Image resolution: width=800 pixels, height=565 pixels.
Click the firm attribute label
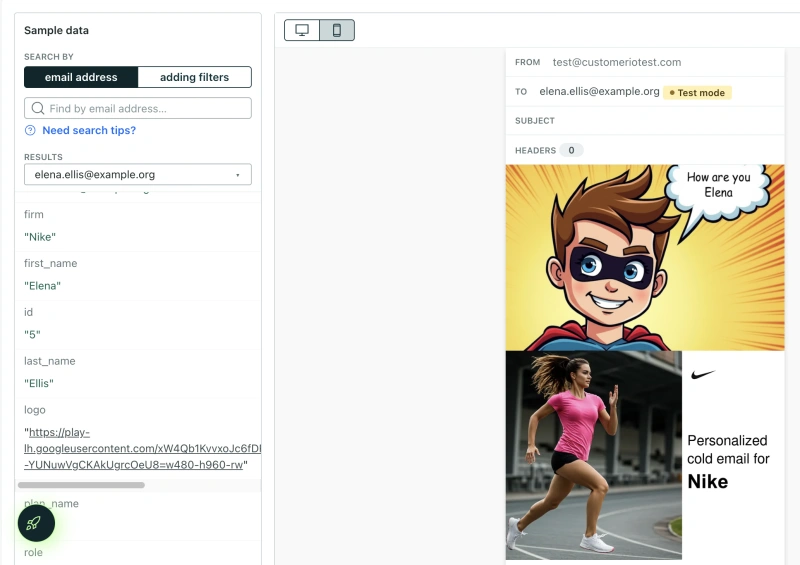click(x=34, y=214)
